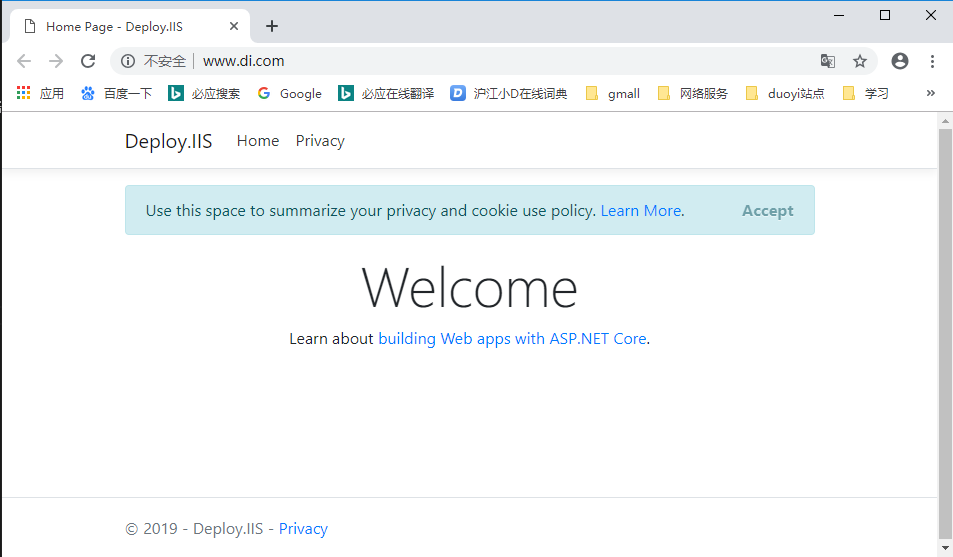Open the 学习 bookmark folder
Image resolution: width=953 pixels, height=557 pixels.
tap(866, 93)
